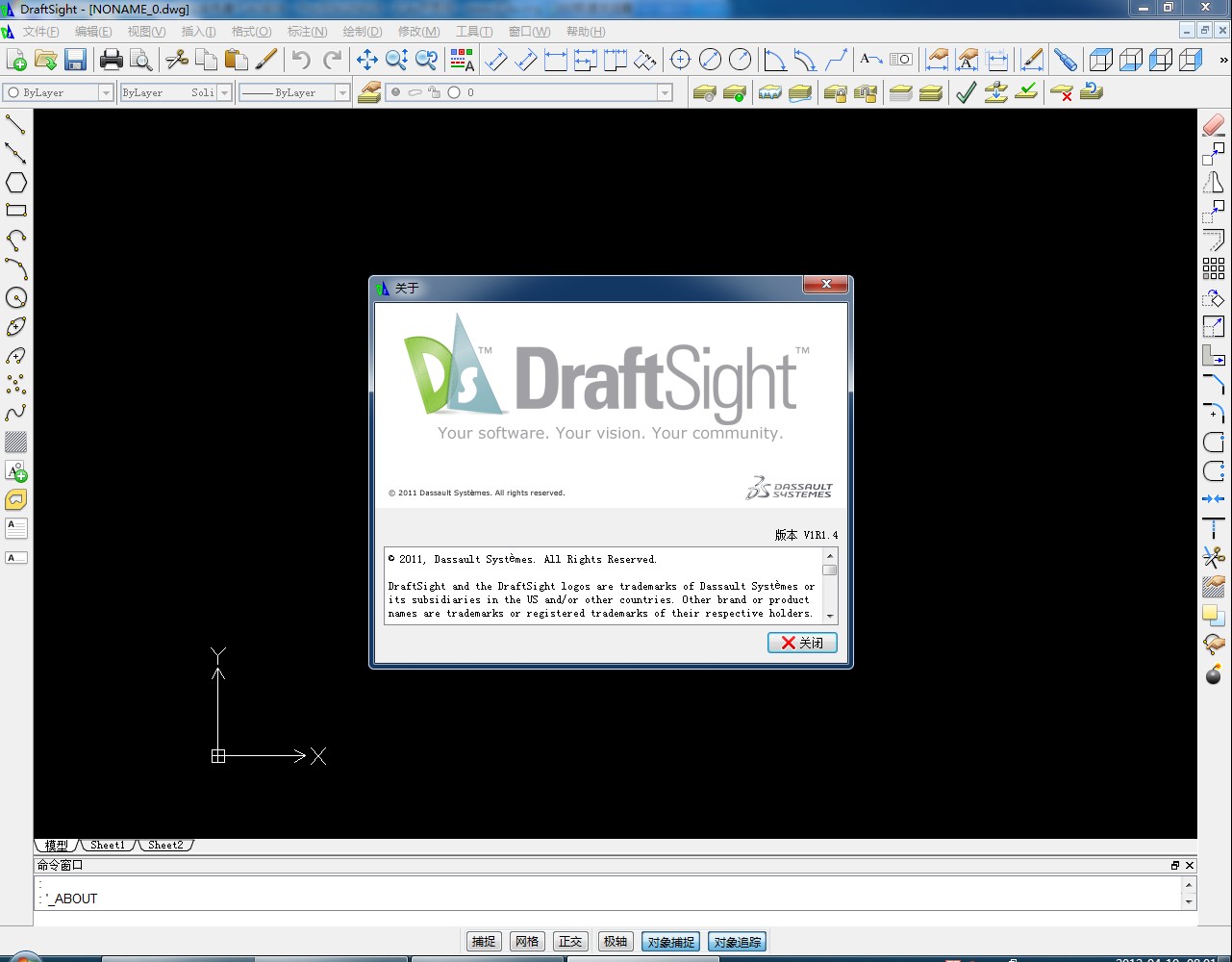Click the Explode bomb icon

tap(1214, 672)
